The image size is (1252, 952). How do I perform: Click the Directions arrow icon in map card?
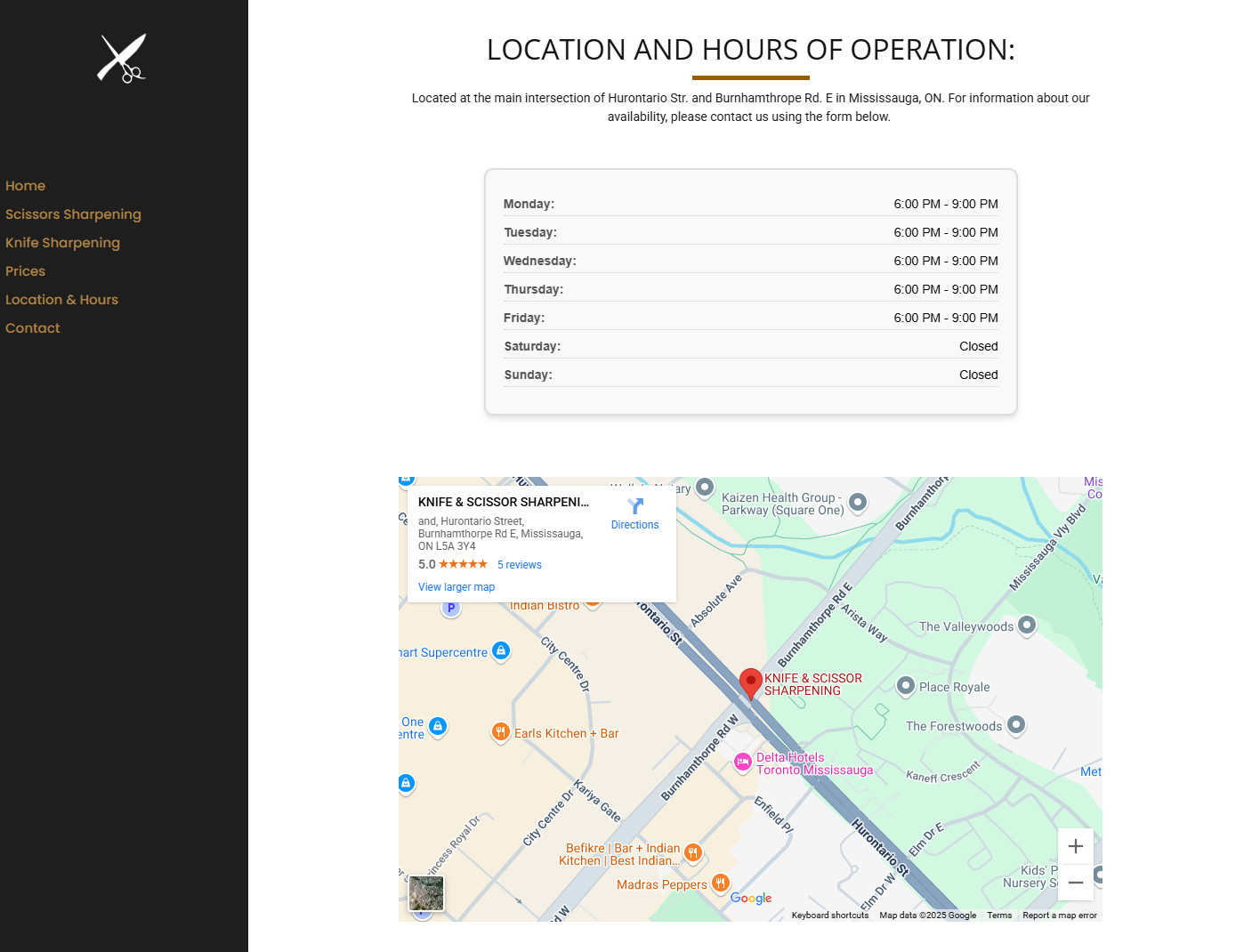tap(634, 506)
